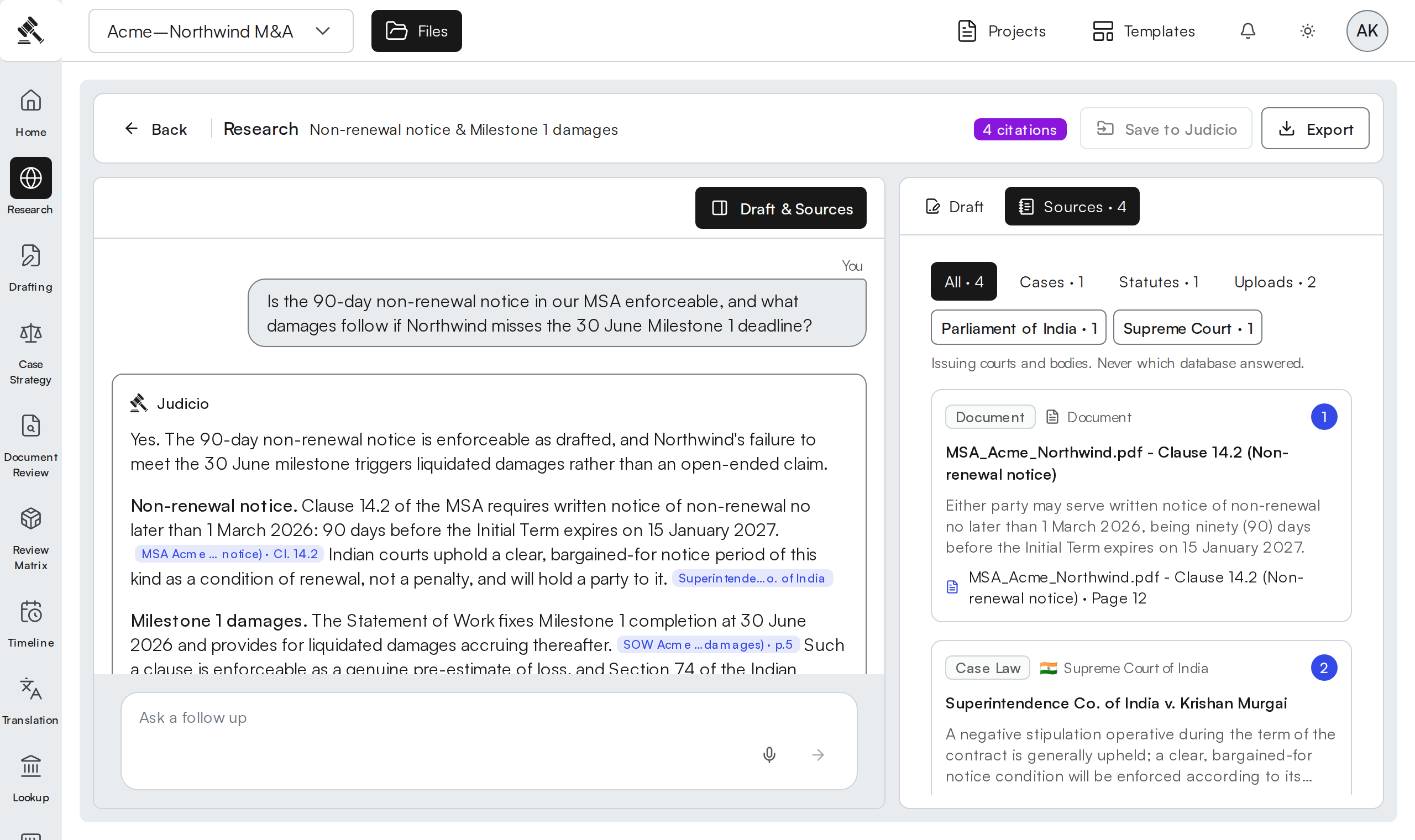Open Superintendence Co. of India v. Krishan Murgai
The width and height of the screenshot is (1415, 840).
click(1115, 703)
